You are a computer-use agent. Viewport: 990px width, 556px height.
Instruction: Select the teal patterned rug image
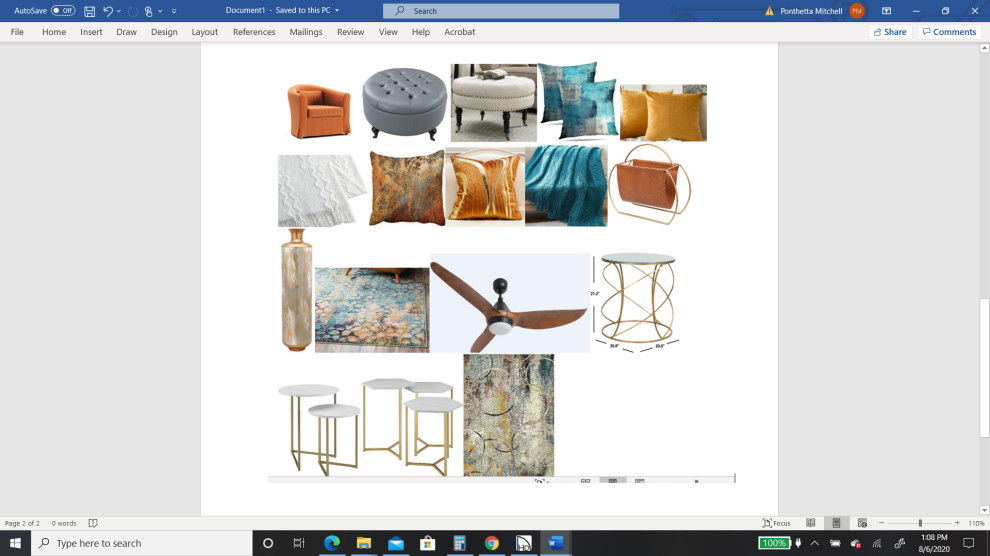click(372, 310)
